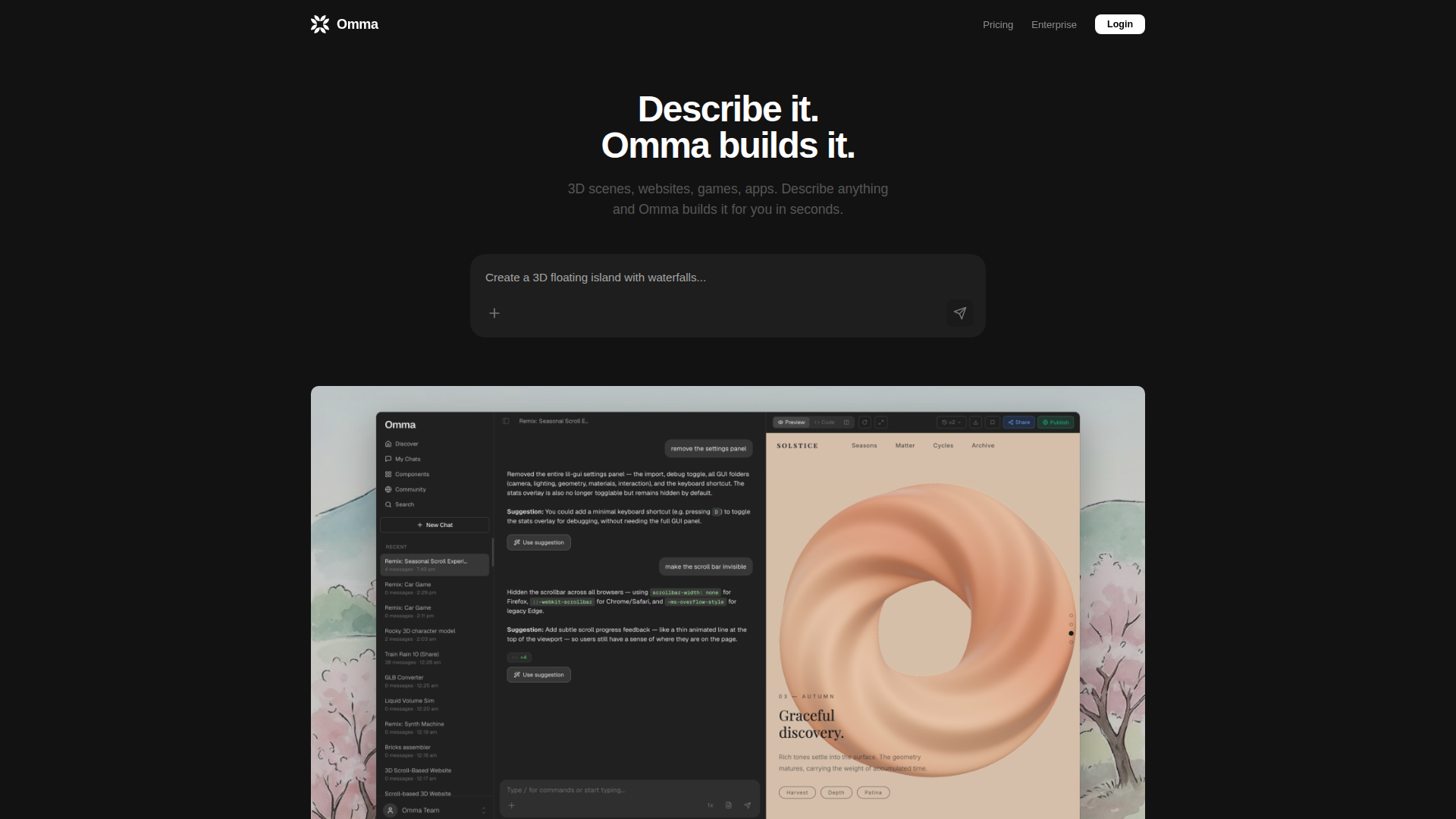Publish the project

point(1056,422)
